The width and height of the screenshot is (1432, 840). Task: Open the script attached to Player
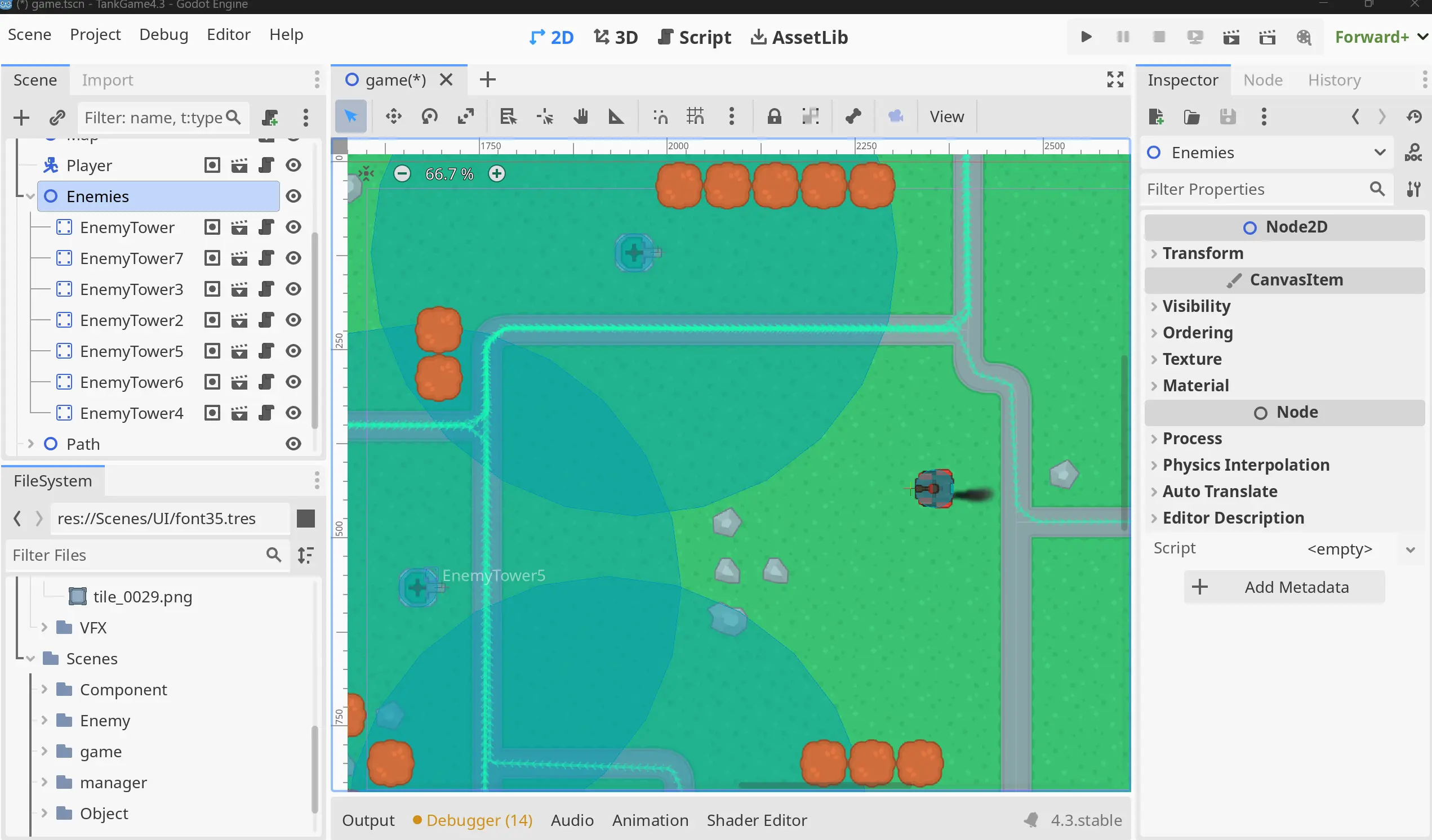tap(266, 166)
